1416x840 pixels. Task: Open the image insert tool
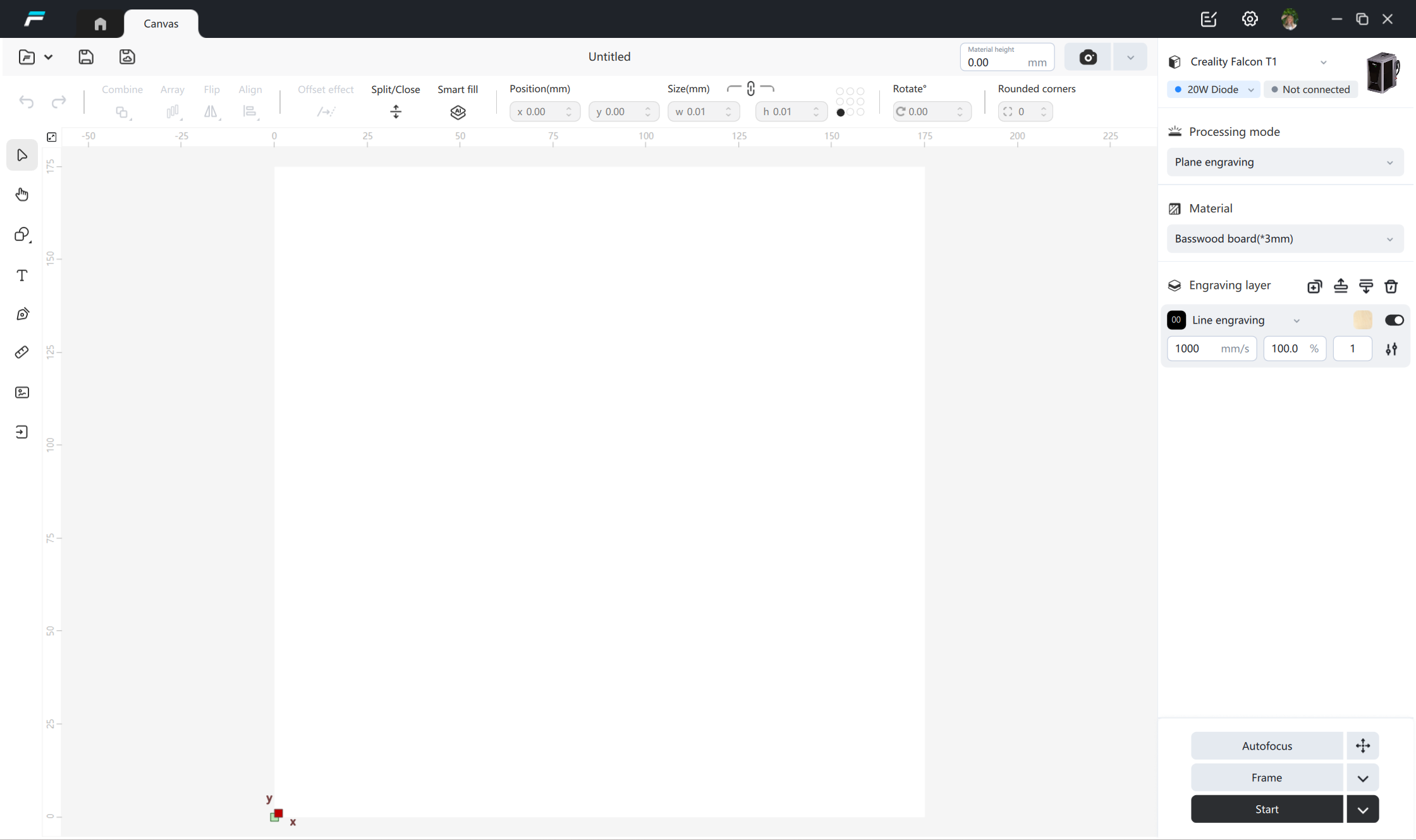22,393
